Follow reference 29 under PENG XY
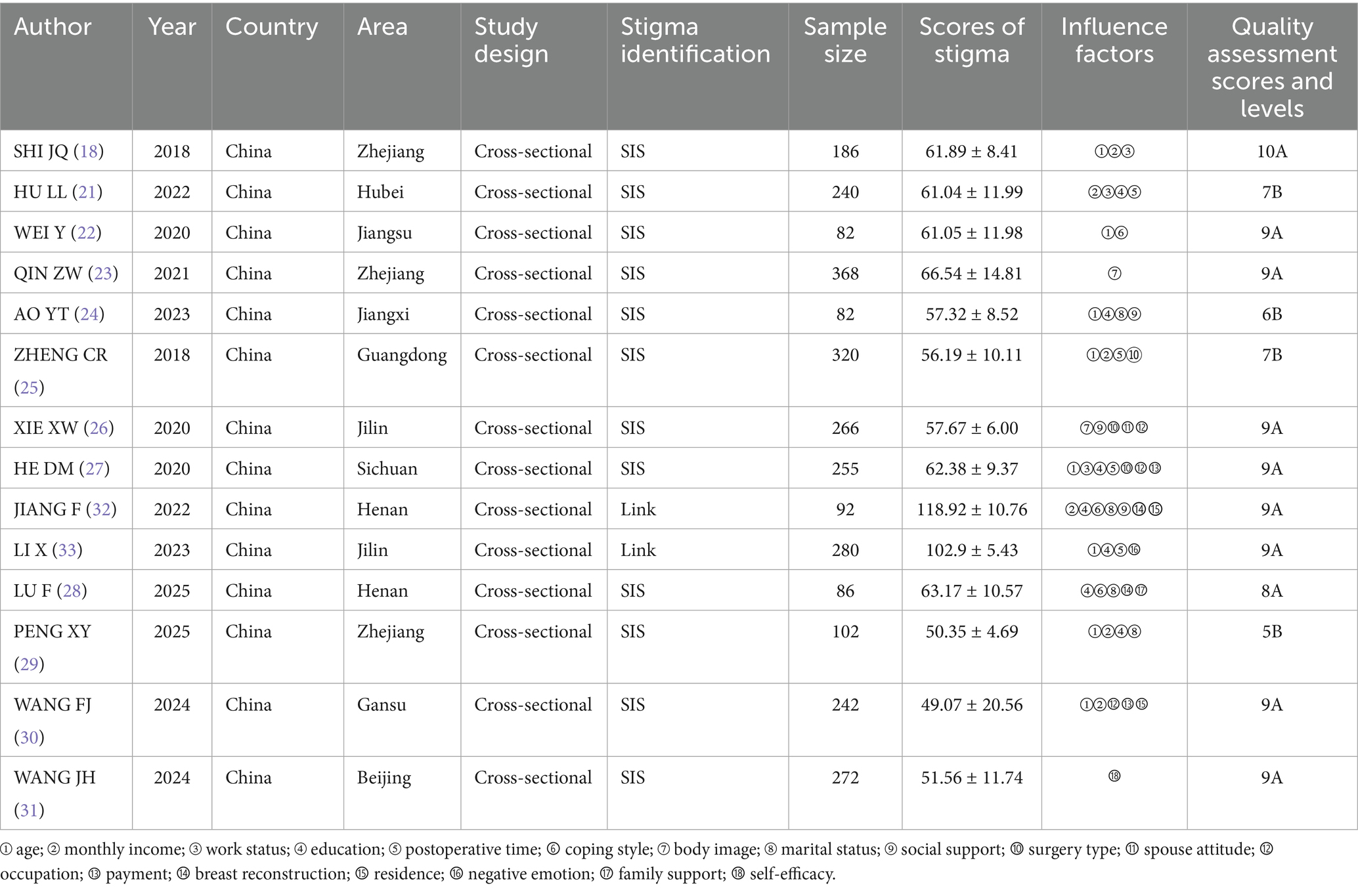This screenshot has height=896, width=1358. coord(29,664)
